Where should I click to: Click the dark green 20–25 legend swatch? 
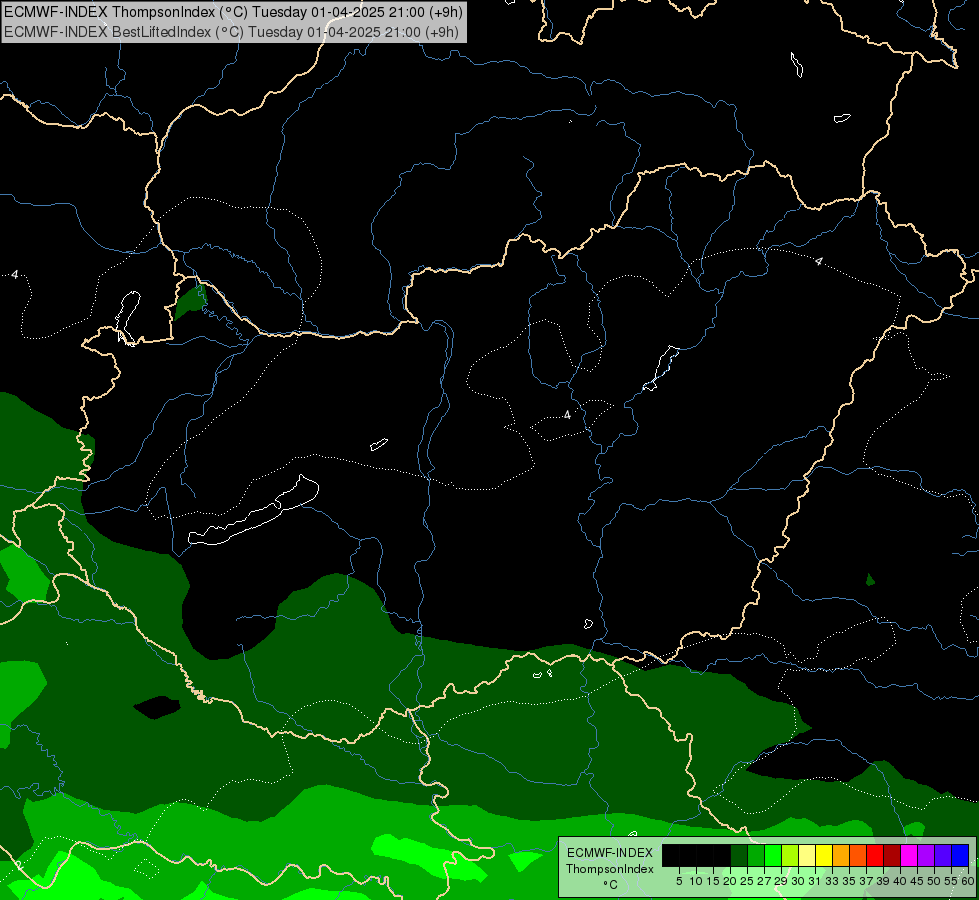click(x=739, y=855)
